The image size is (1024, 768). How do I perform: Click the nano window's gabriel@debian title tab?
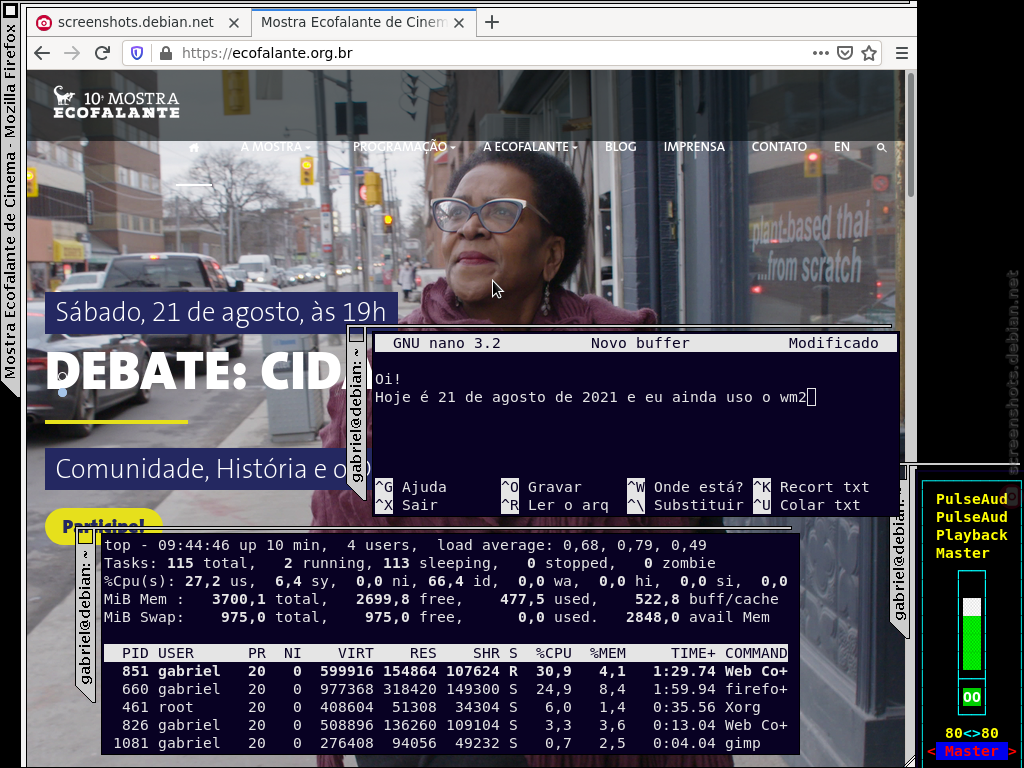357,415
